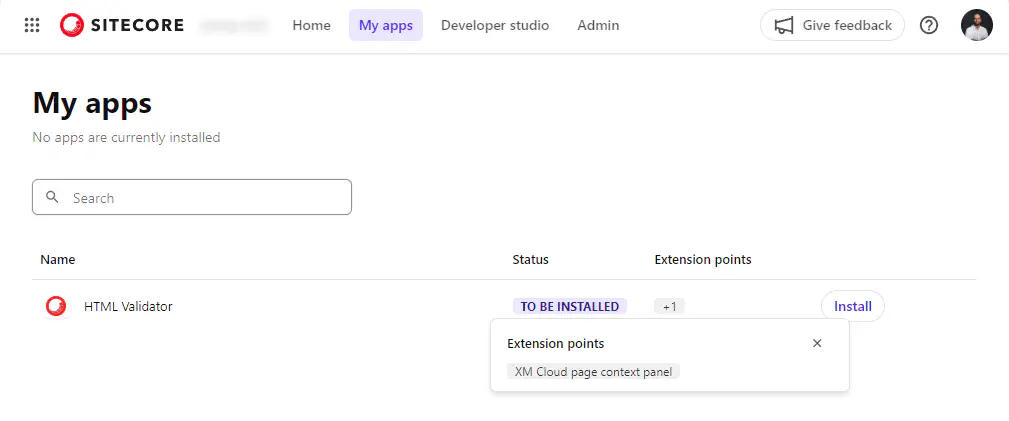Click the TO BE INSTALLED status badge
1009x421 pixels.
[569, 306]
